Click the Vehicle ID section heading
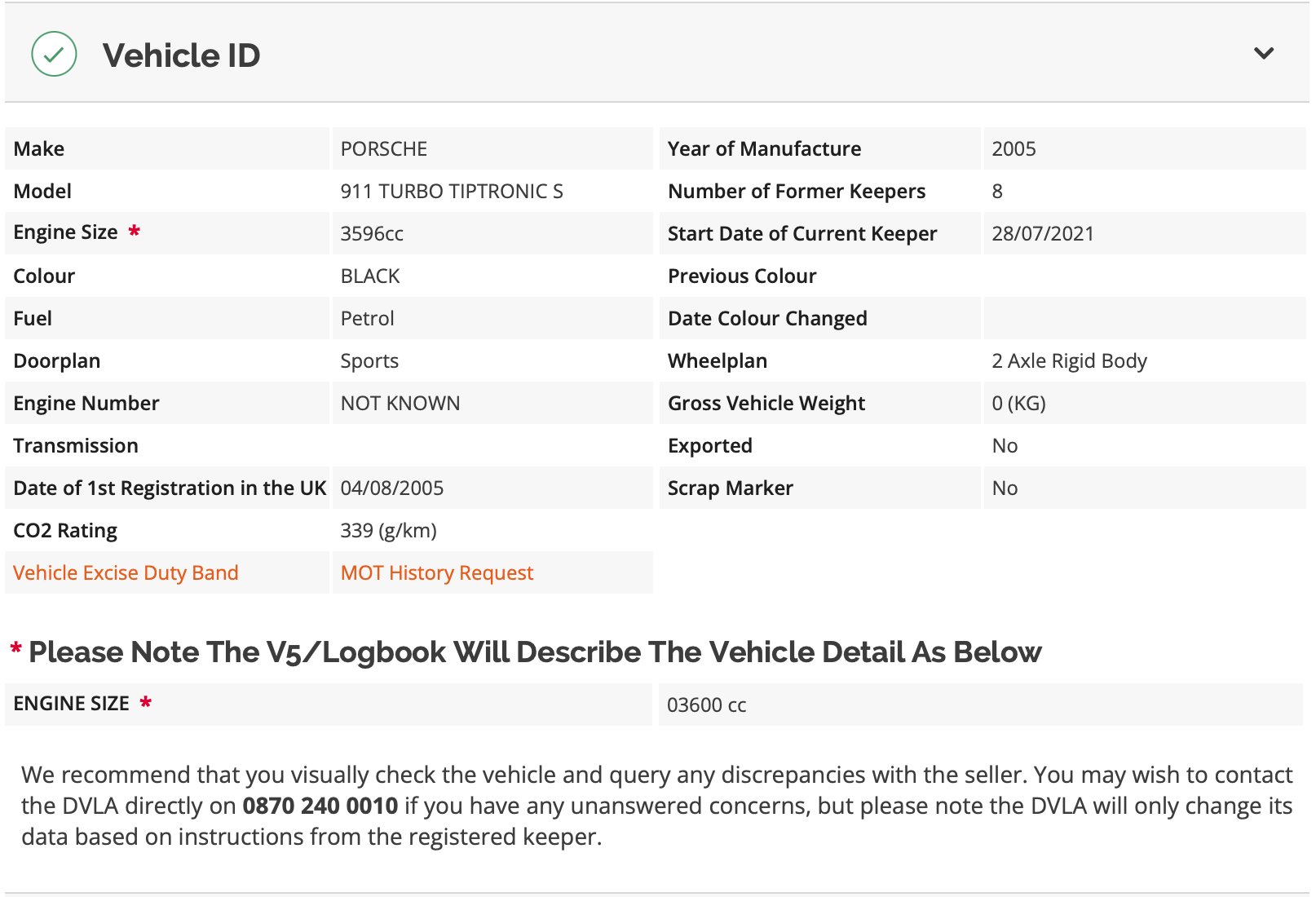The width and height of the screenshot is (1316, 897). click(181, 55)
